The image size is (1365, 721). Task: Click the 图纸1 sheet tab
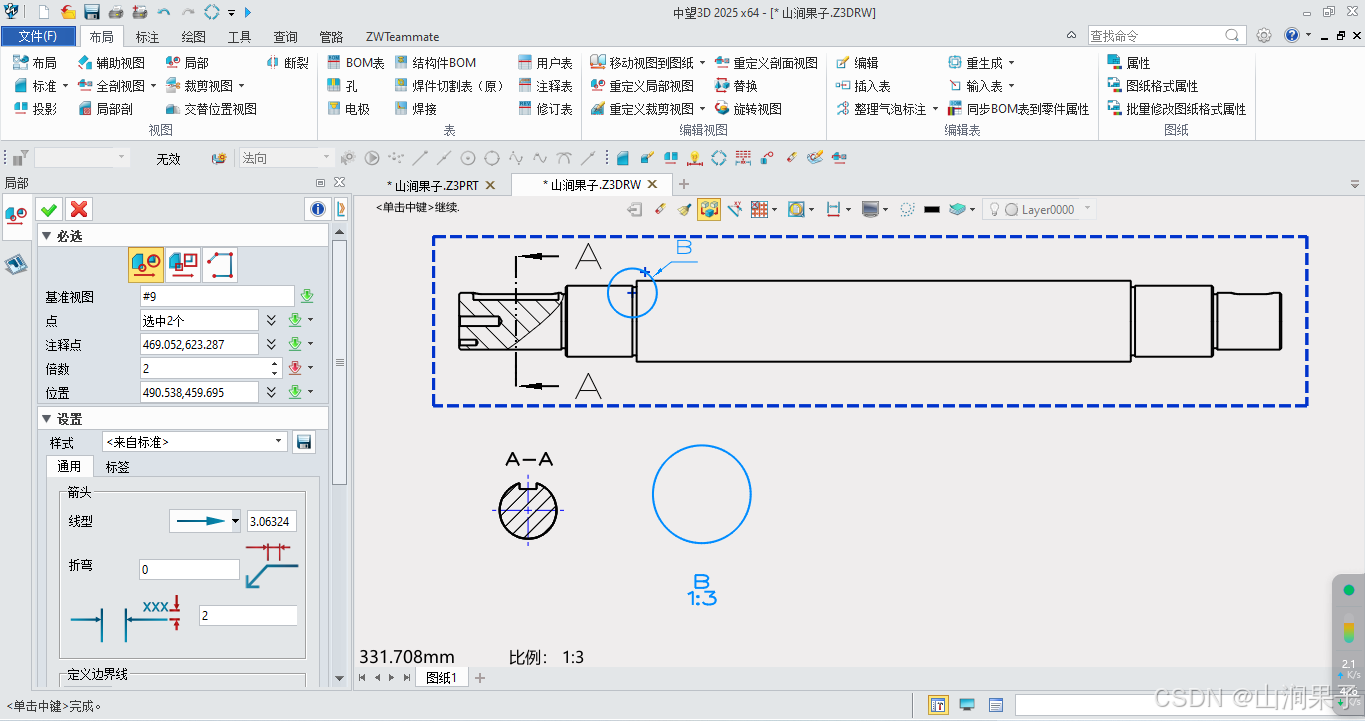click(441, 678)
